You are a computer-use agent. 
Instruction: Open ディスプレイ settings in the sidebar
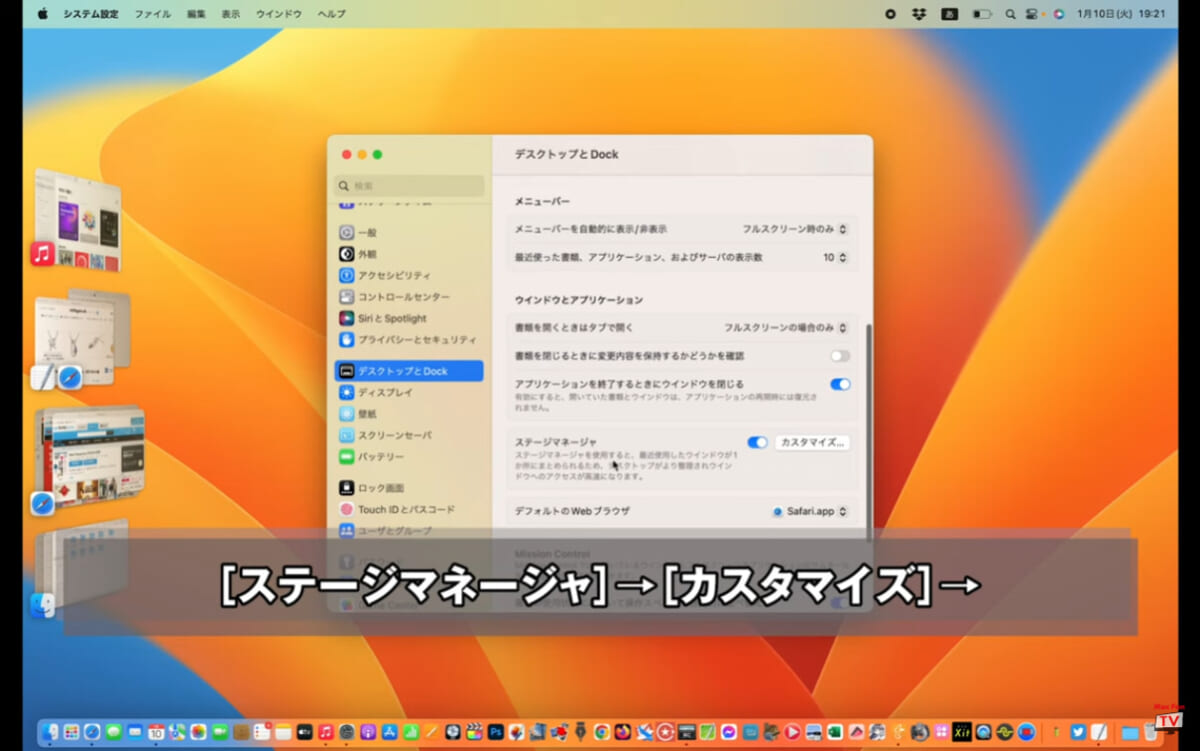coord(408,392)
